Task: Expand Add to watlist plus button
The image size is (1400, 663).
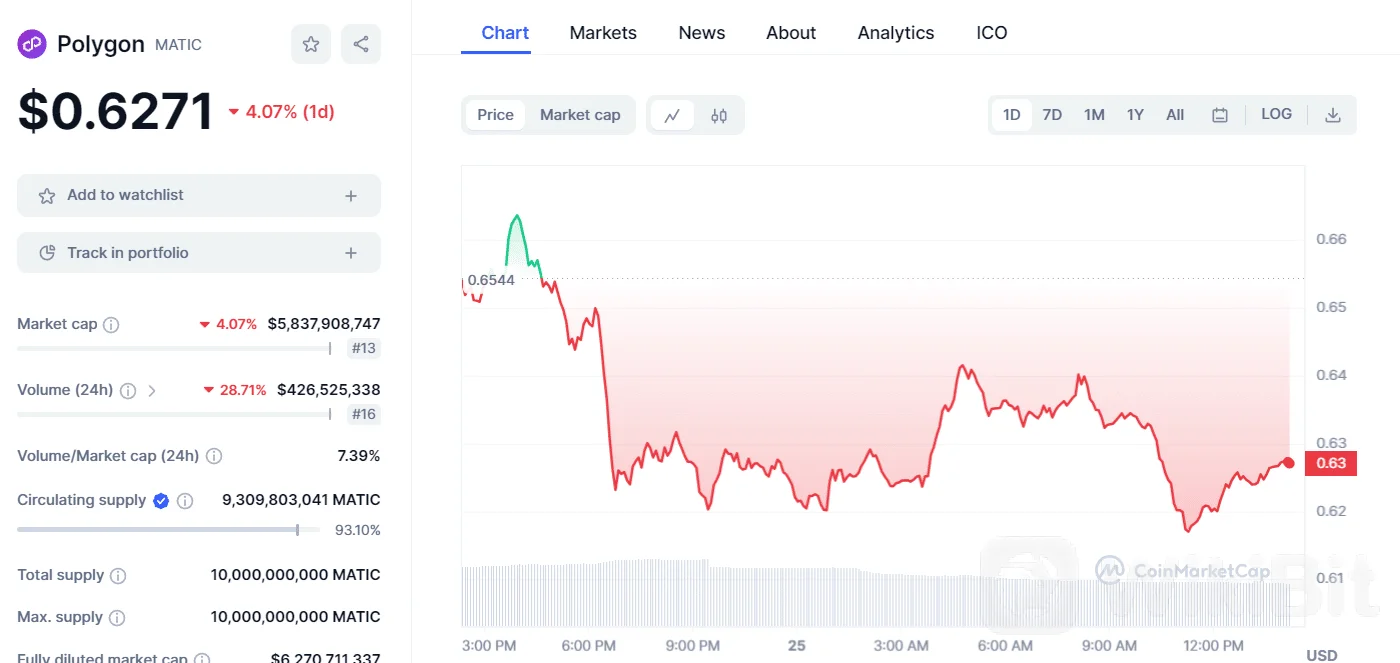Action: tap(351, 196)
